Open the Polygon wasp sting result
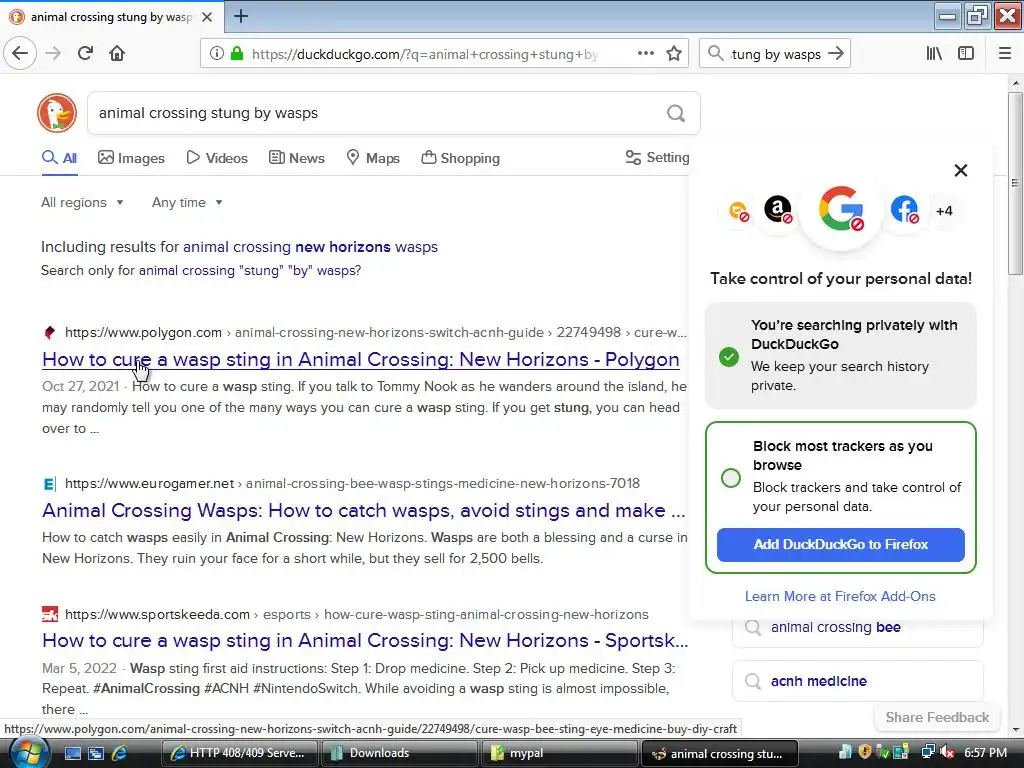This screenshot has width=1024, height=768. coord(360,359)
